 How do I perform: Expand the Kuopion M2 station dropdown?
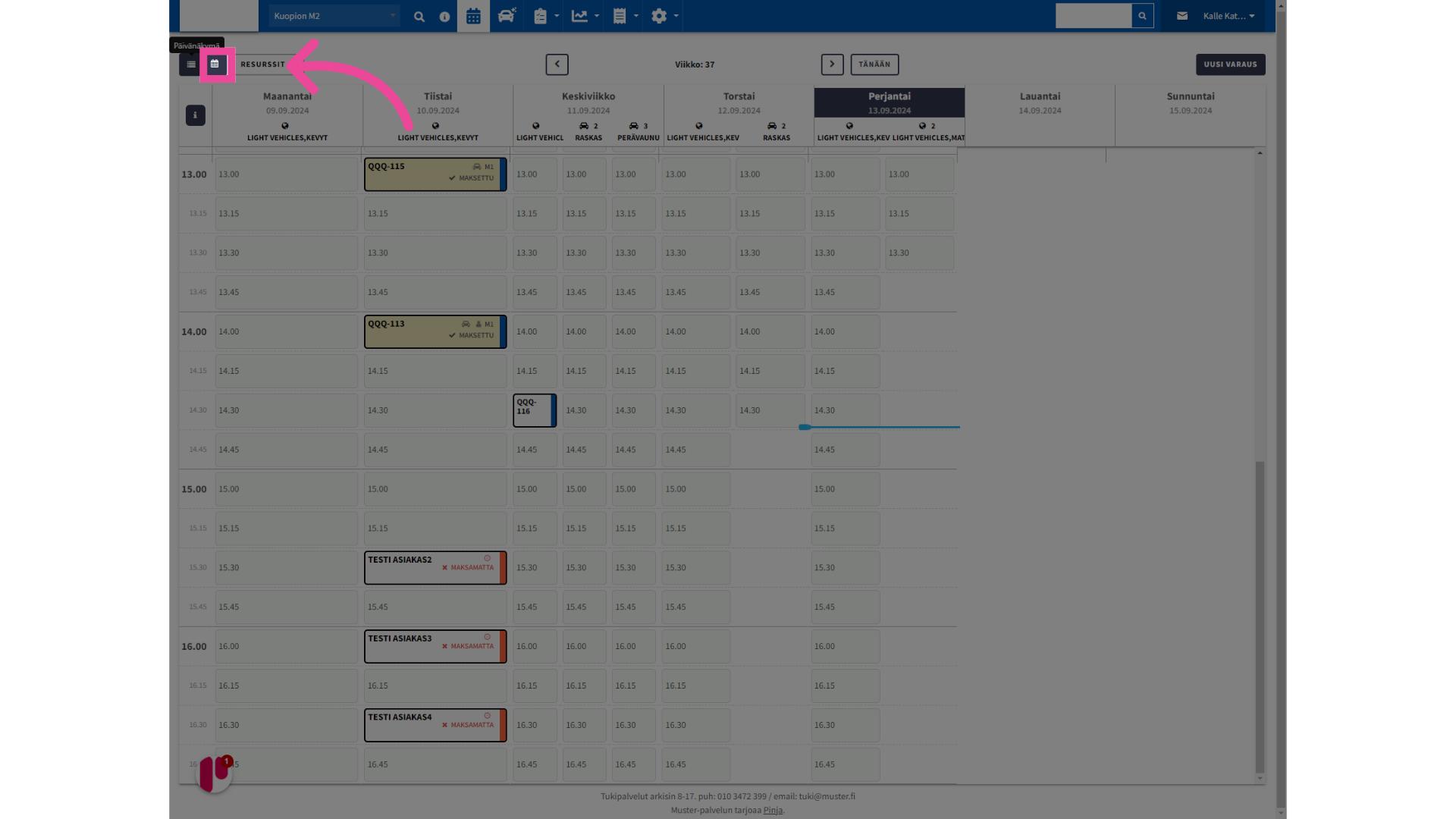[334, 16]
